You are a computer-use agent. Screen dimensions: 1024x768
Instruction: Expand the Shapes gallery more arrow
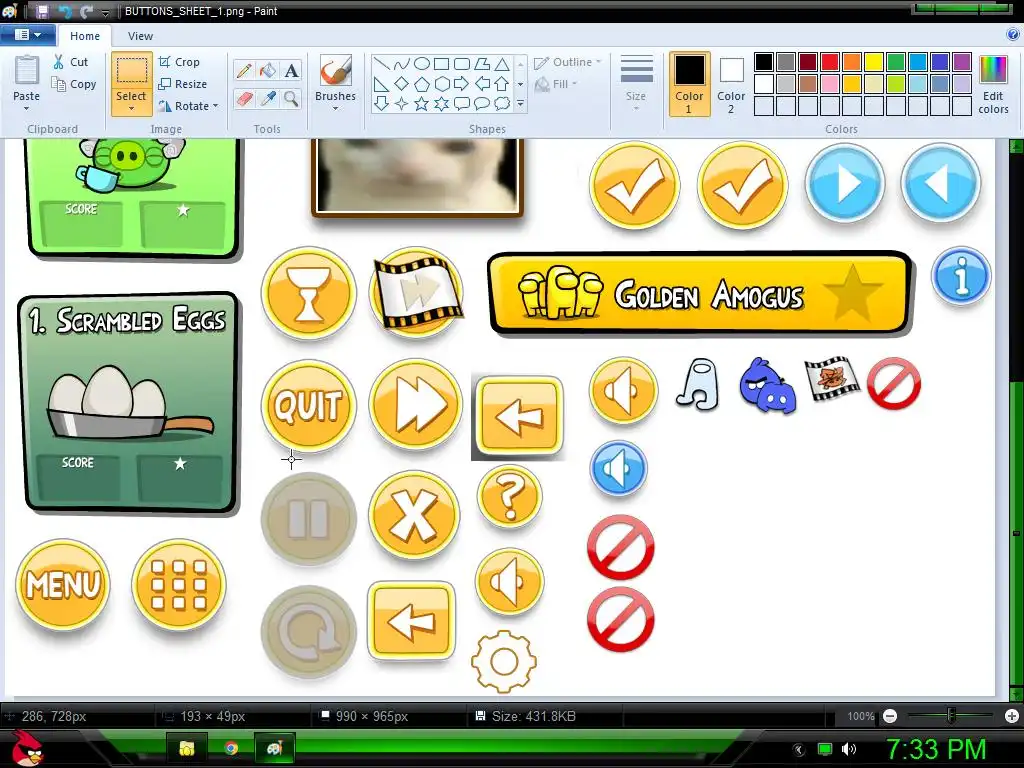520,103
